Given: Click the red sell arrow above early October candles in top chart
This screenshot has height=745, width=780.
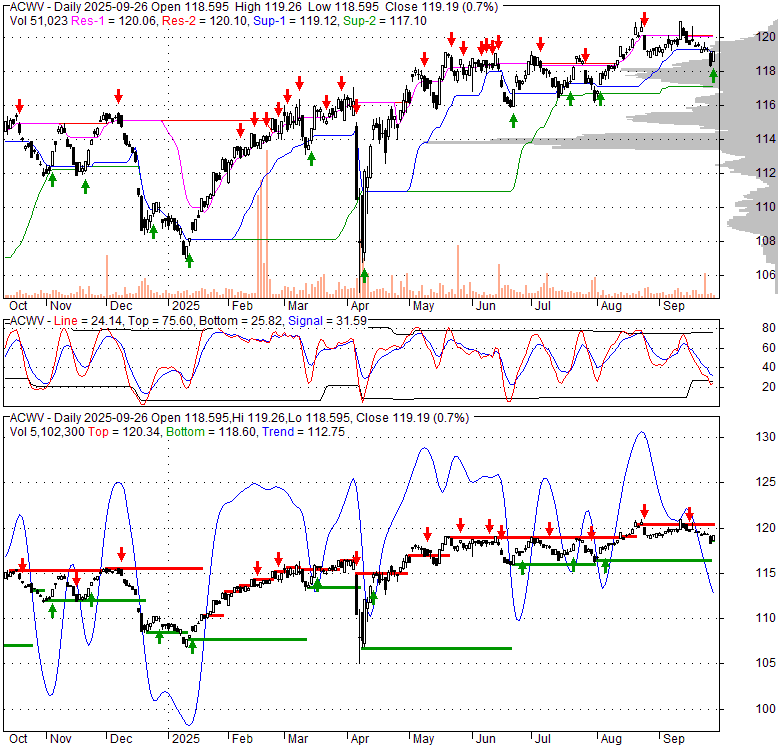Looking at the screenshot, I should coord(19,106).
